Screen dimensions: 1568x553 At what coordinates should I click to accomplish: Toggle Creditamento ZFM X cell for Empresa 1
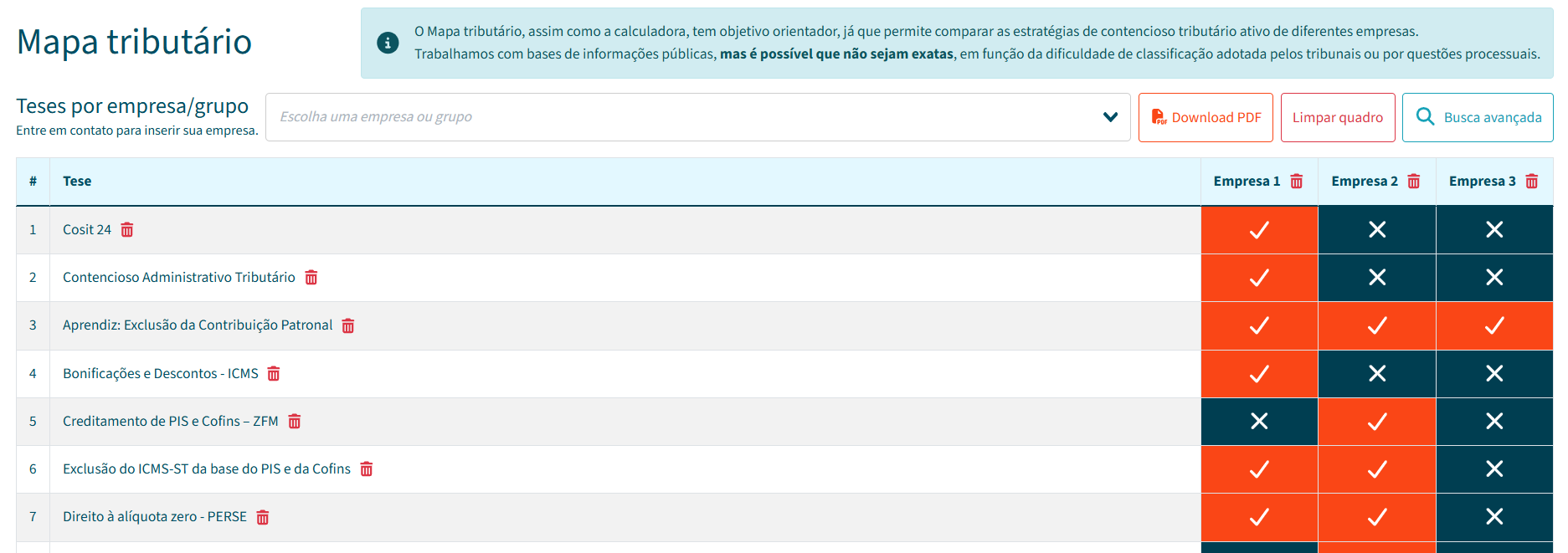coord(1259,422)
